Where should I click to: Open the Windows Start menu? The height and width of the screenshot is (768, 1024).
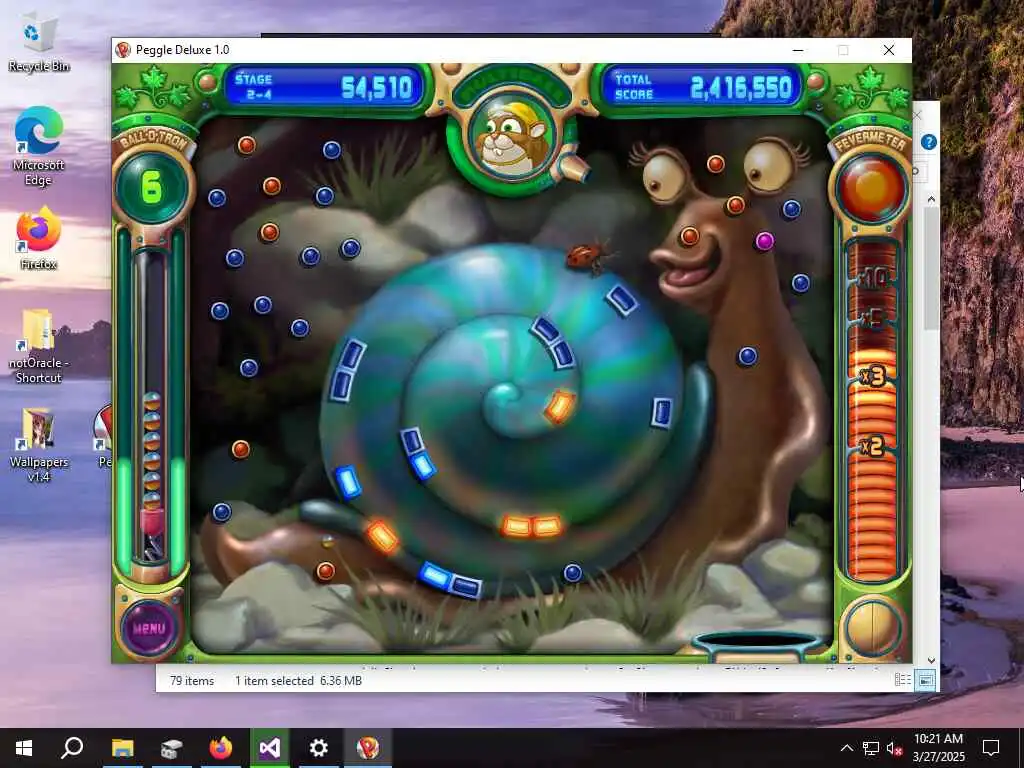pos(24,748)
